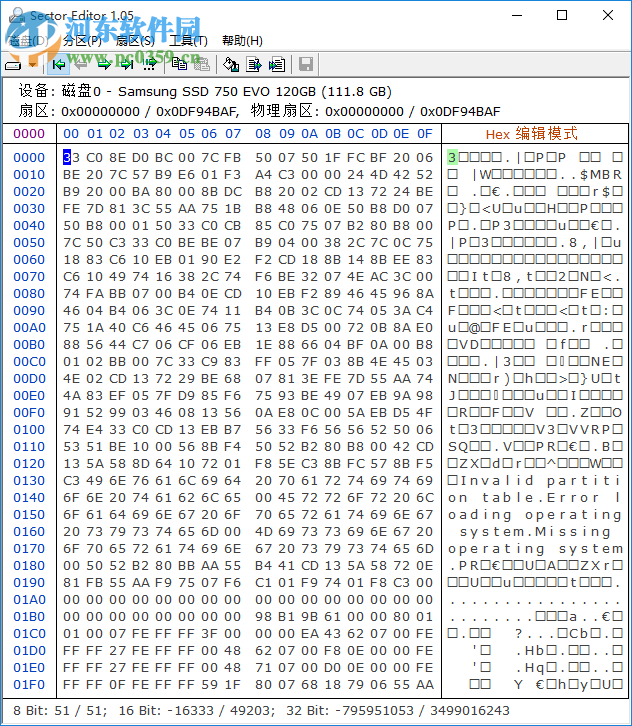
Task: Open the 扇区(S) menu
Action: tap(135, 41)
